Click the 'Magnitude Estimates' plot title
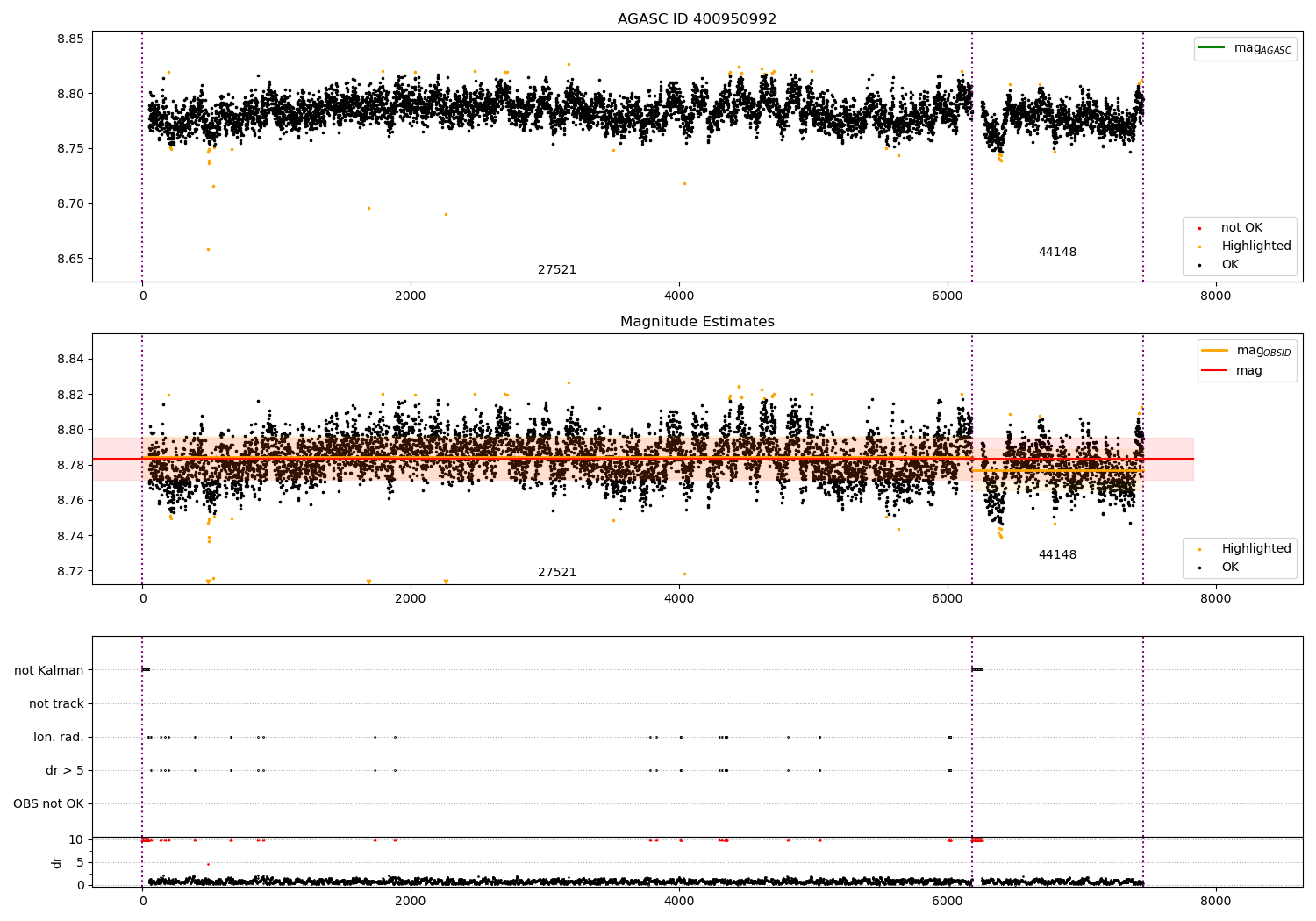The image size is (1316, 921). coord(697,322)
